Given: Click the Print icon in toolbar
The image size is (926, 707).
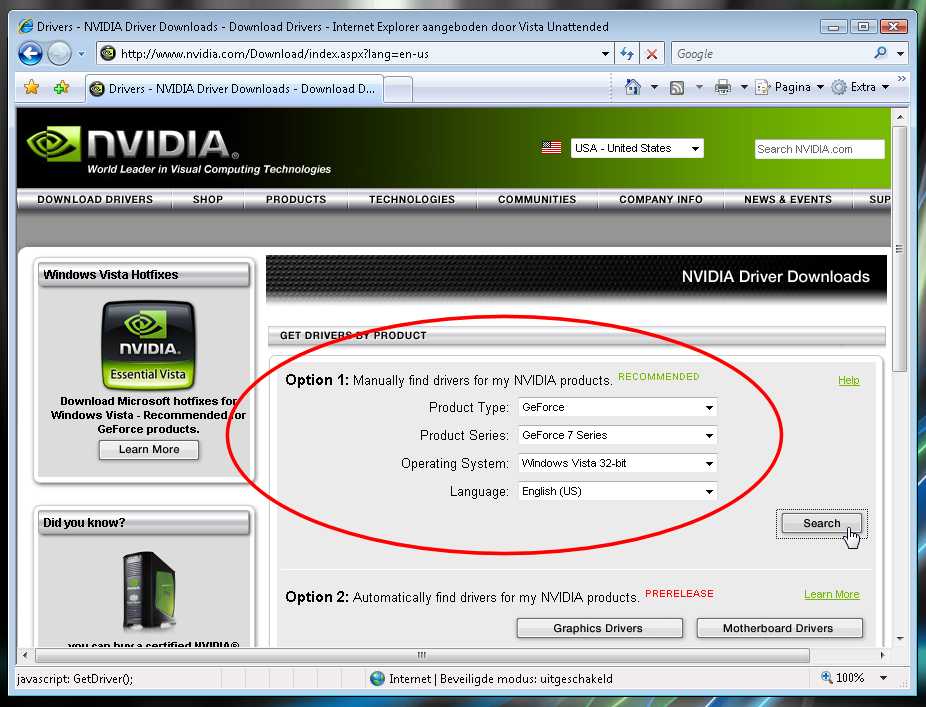Looking at the screenshot, I should click(723, 87).
